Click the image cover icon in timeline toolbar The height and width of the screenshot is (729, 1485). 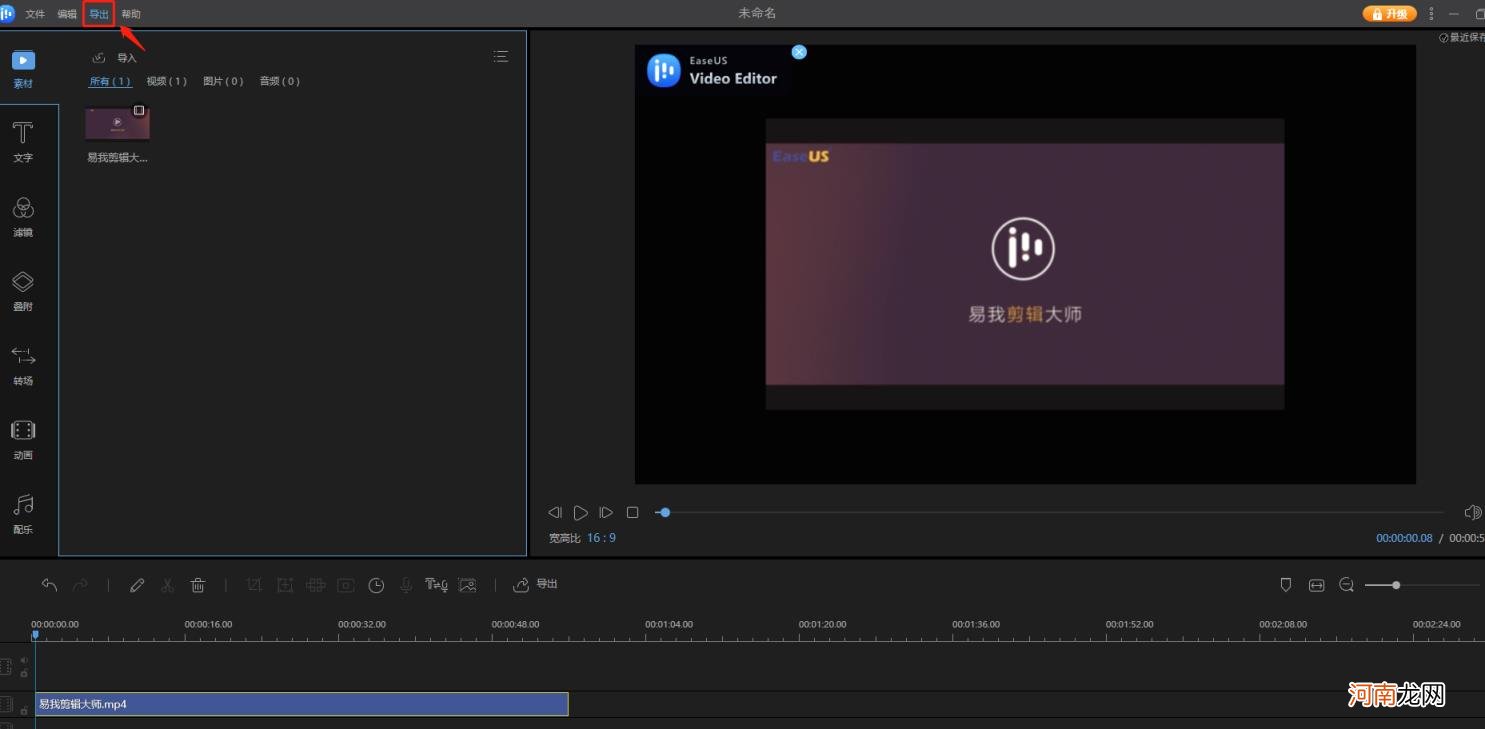point(467,585)
